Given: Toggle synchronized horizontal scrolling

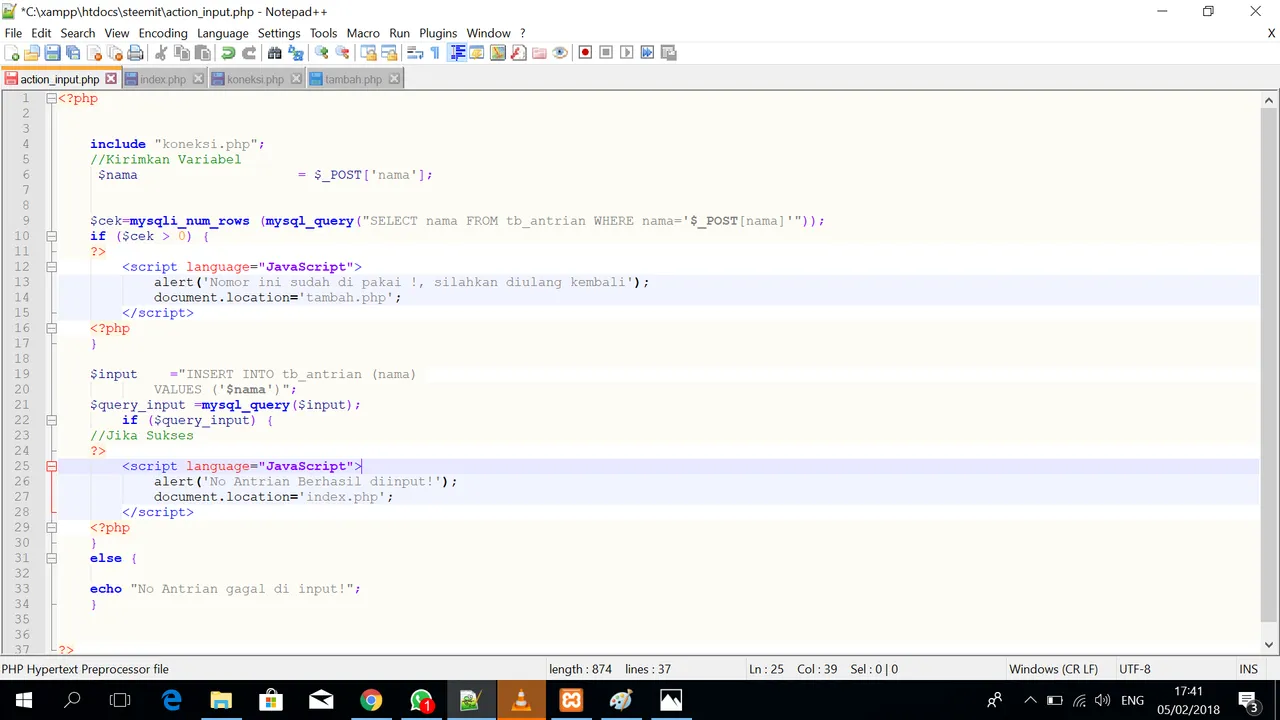Looking at the screenshot, I should (x=389, y=53).
